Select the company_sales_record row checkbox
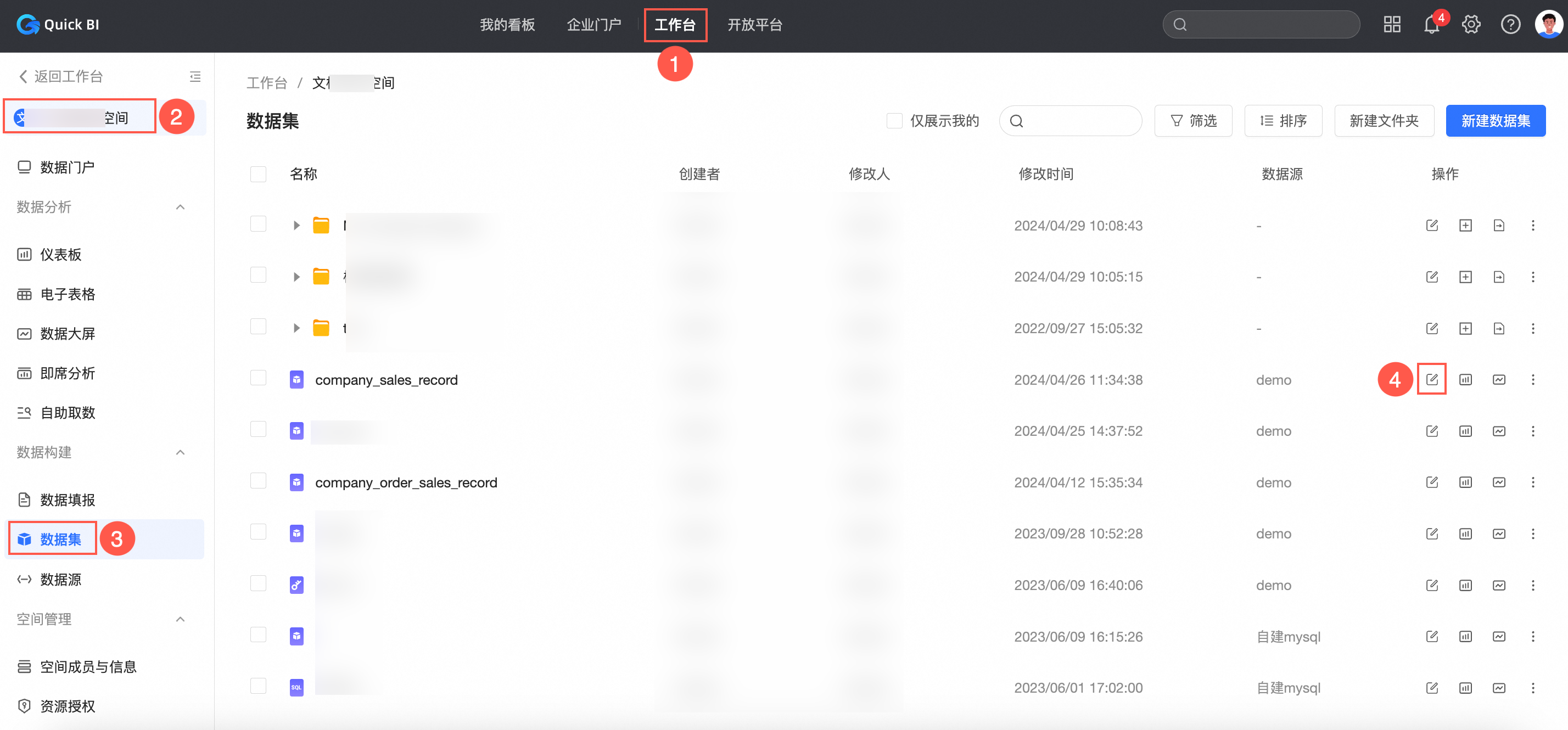 click(258, 378)
